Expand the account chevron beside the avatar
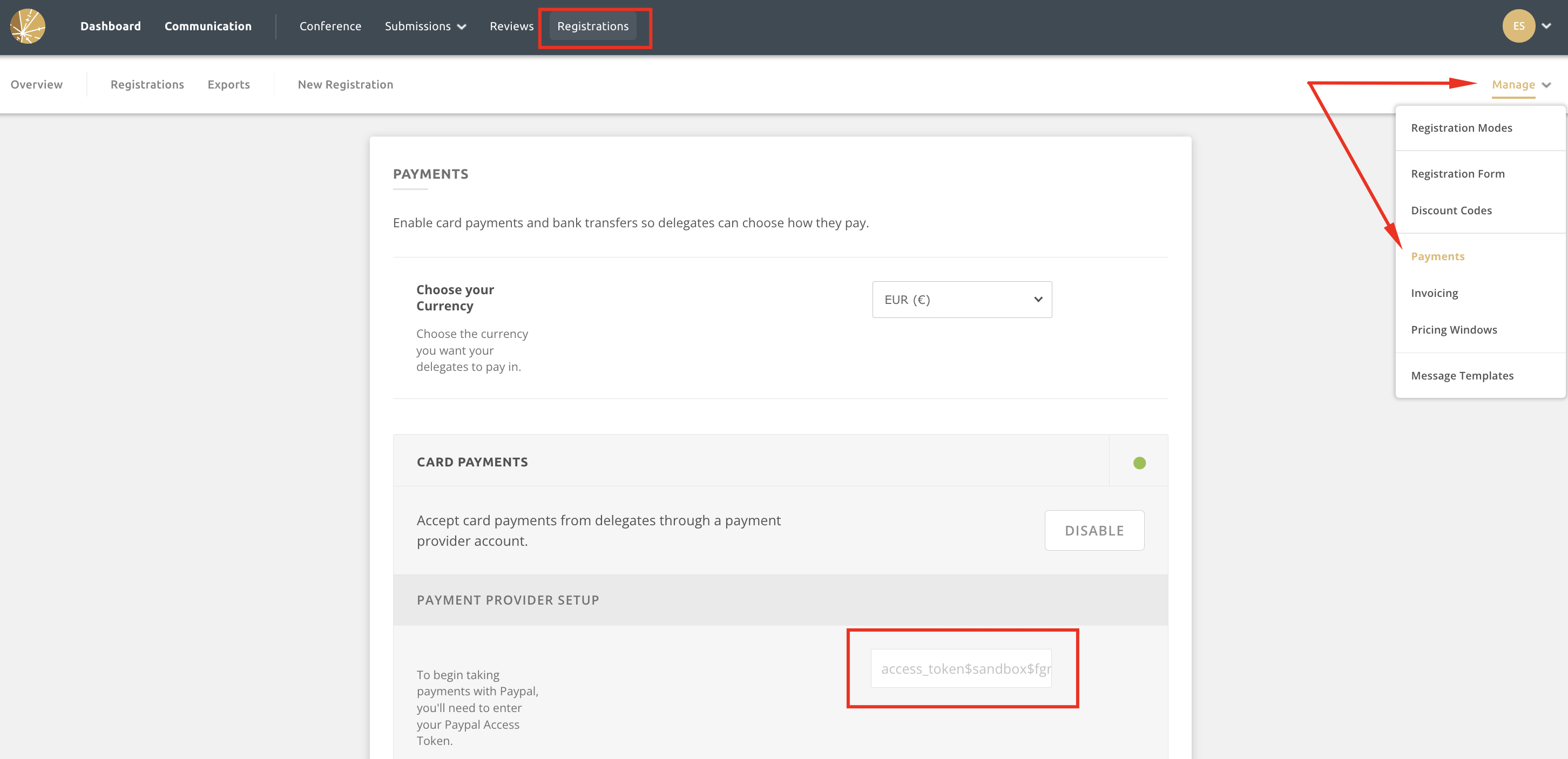Viewport: 1568px width, 759px height. tap(1547, 26)
